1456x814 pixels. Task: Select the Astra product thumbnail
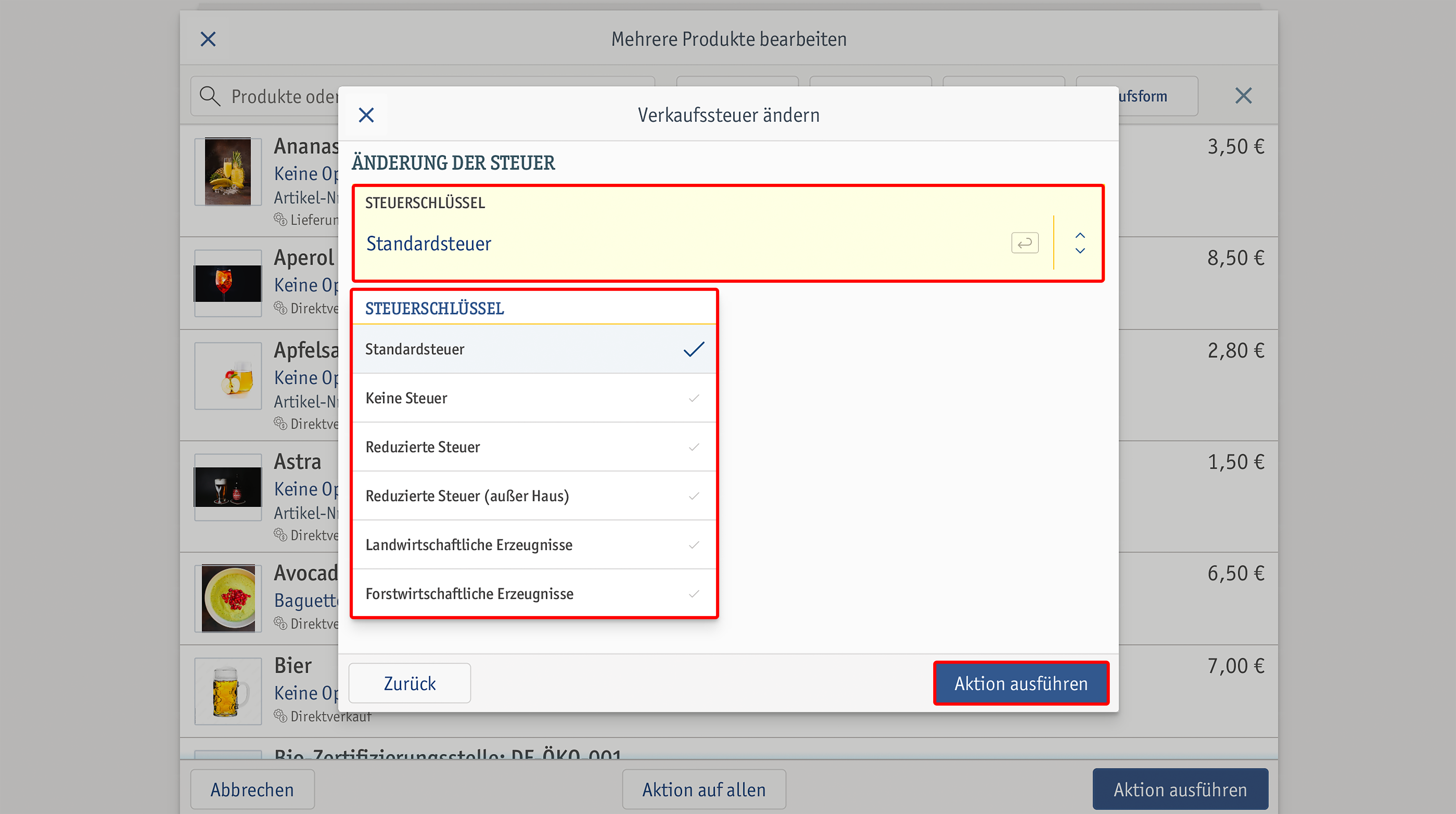(228, 487)
